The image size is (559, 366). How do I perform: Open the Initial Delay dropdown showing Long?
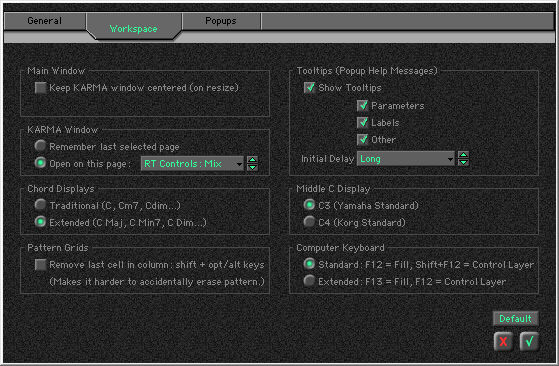click(x=406, y=159)
